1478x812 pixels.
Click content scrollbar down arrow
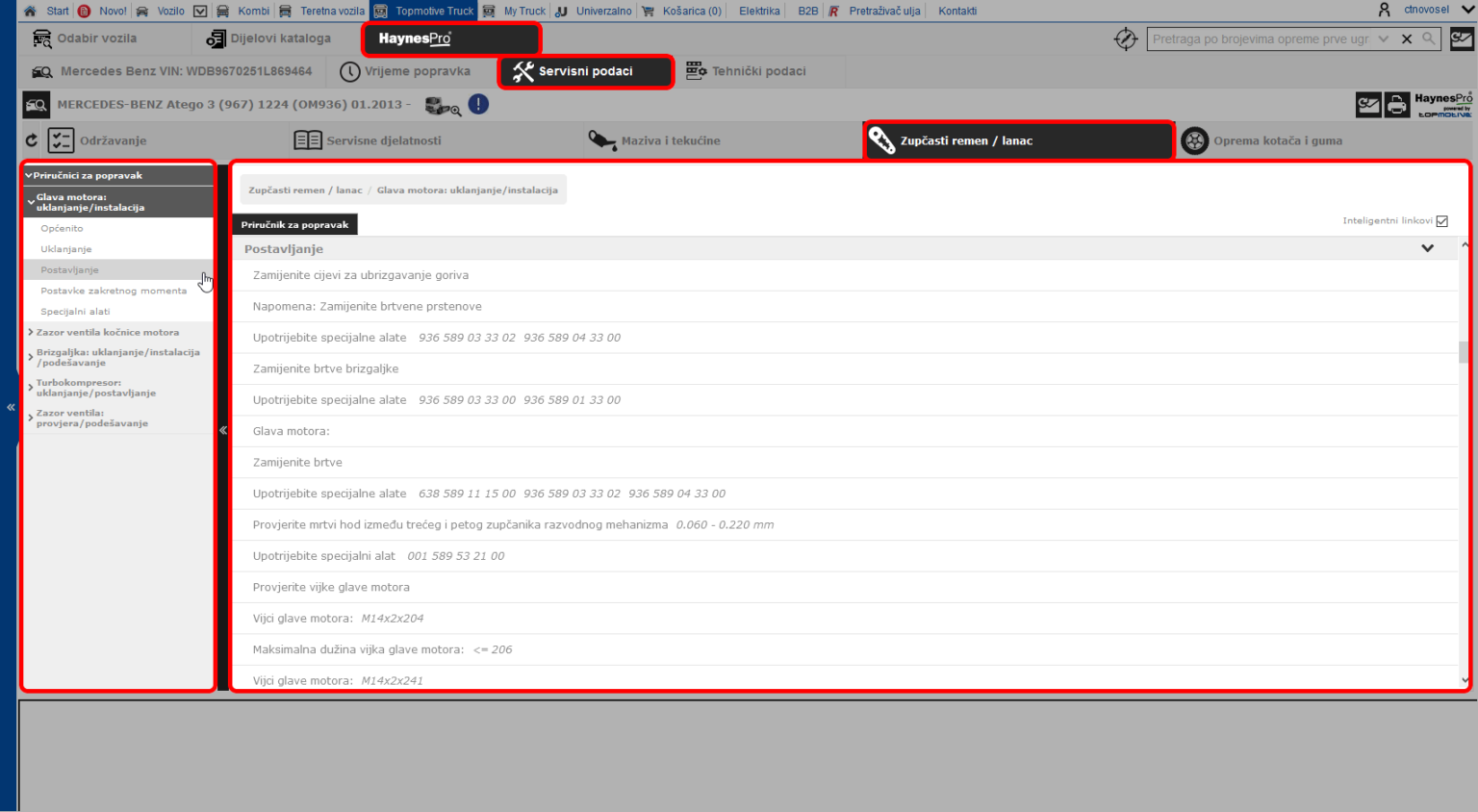[x=1465, y=680]
